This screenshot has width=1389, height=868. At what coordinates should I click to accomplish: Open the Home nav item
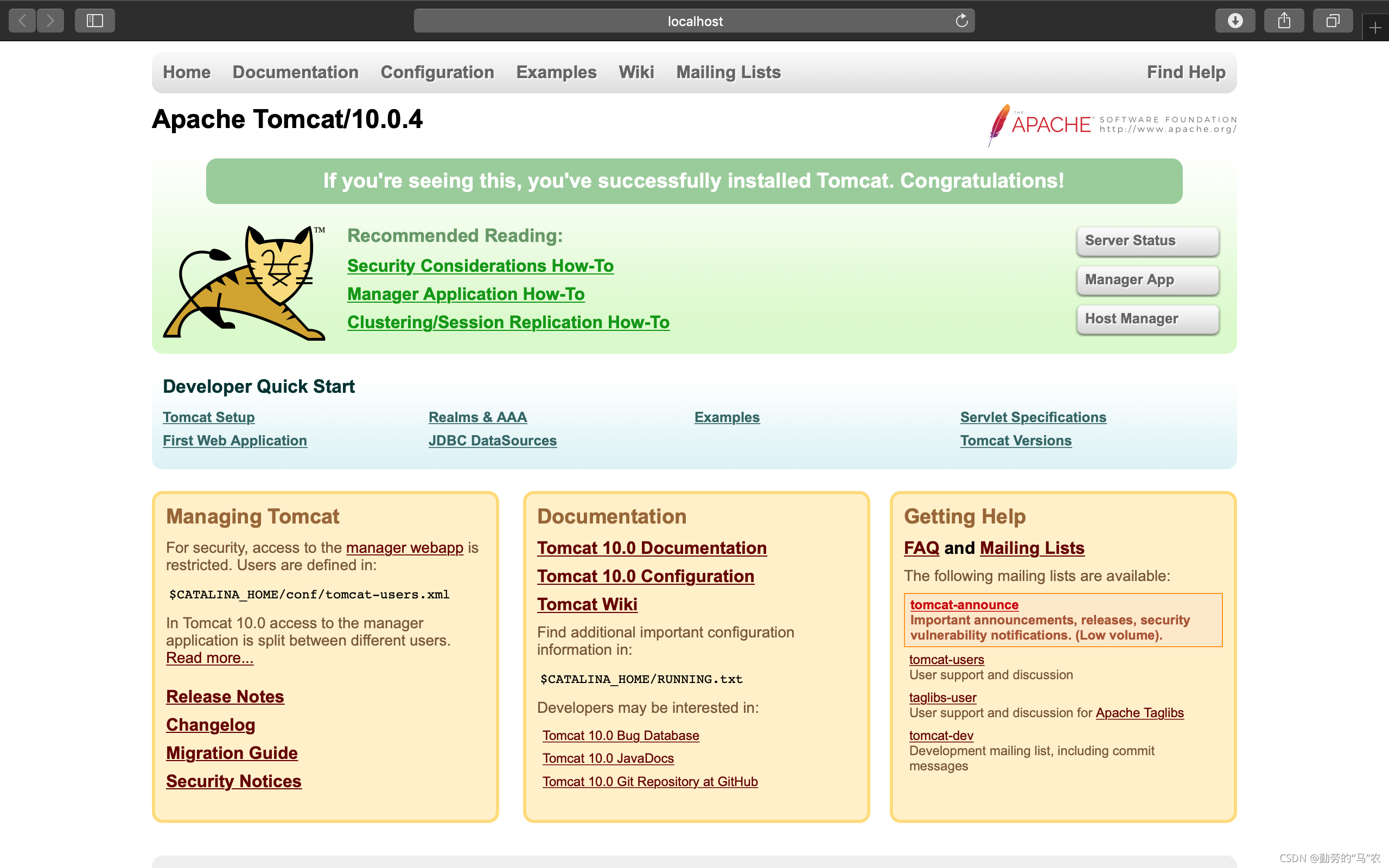pyautogui.click(x=187, y=72)
